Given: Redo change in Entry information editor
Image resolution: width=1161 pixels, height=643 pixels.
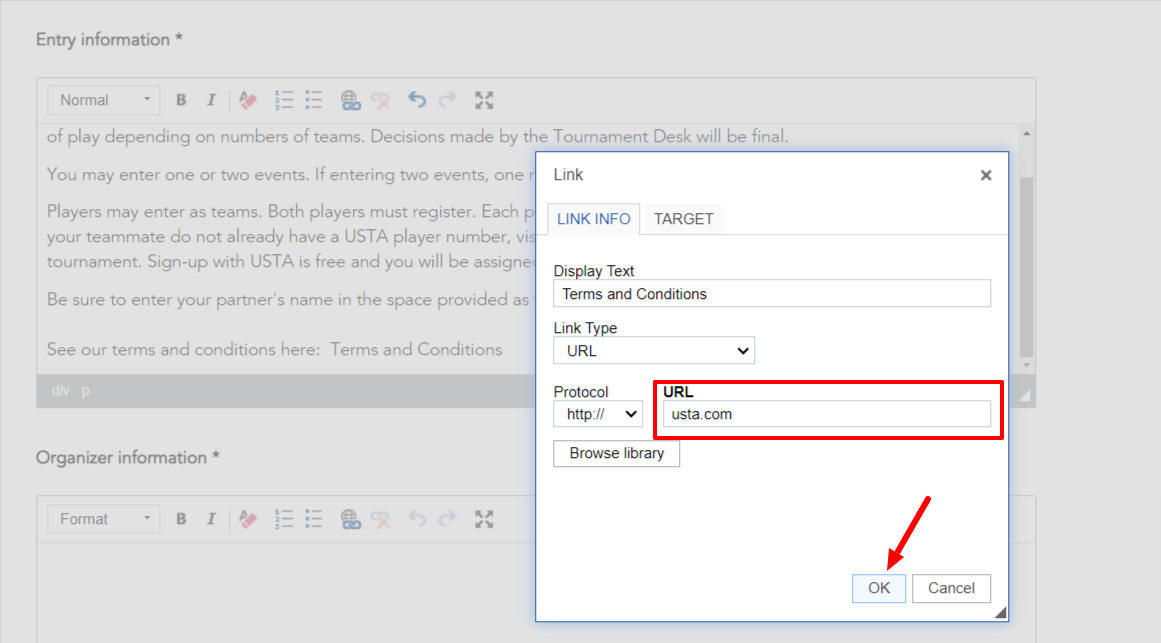Looking at the screenshot, I should pos(447,100).
